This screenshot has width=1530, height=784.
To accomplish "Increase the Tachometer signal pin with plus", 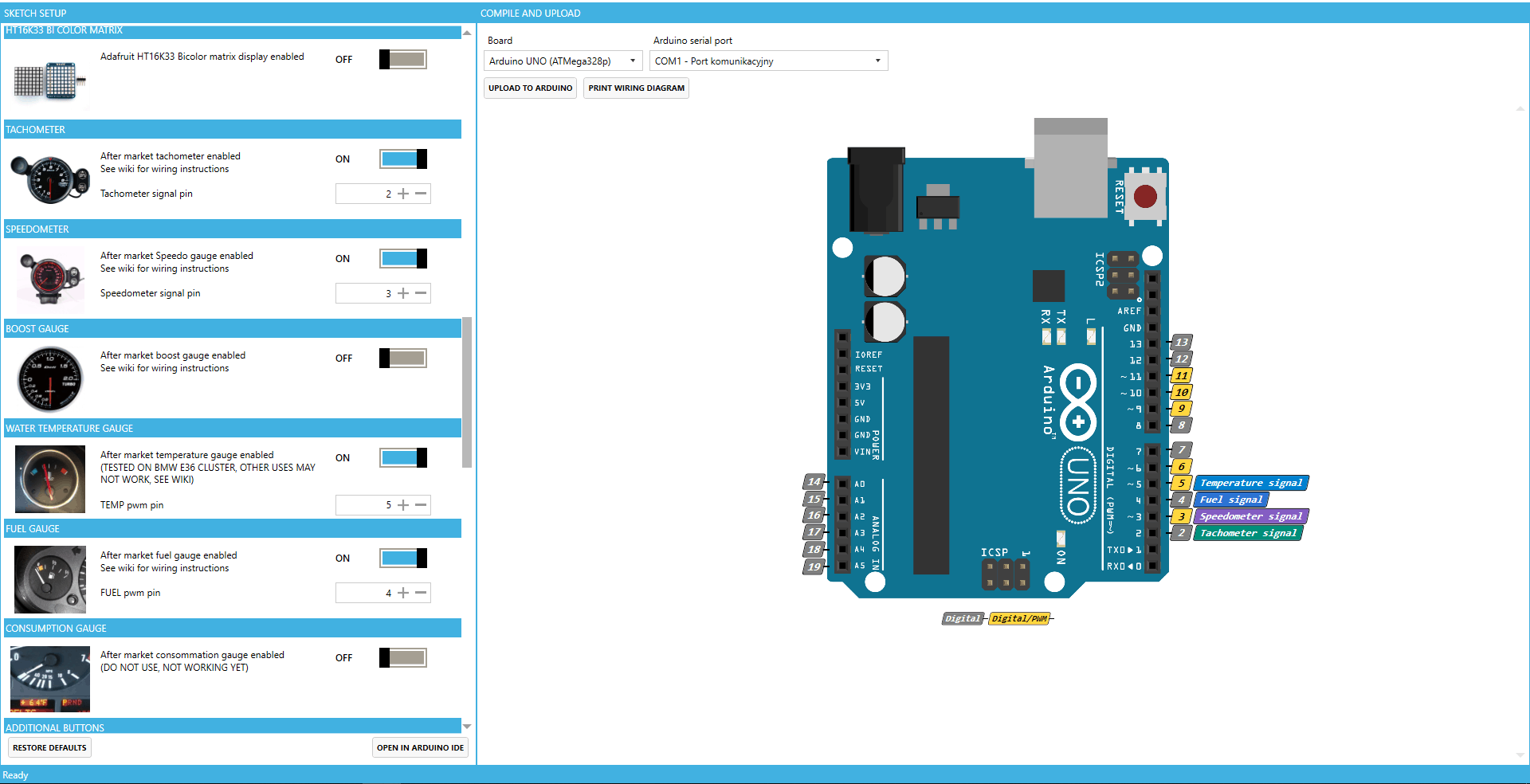I will pyautogui.click(x=403, y=194).
